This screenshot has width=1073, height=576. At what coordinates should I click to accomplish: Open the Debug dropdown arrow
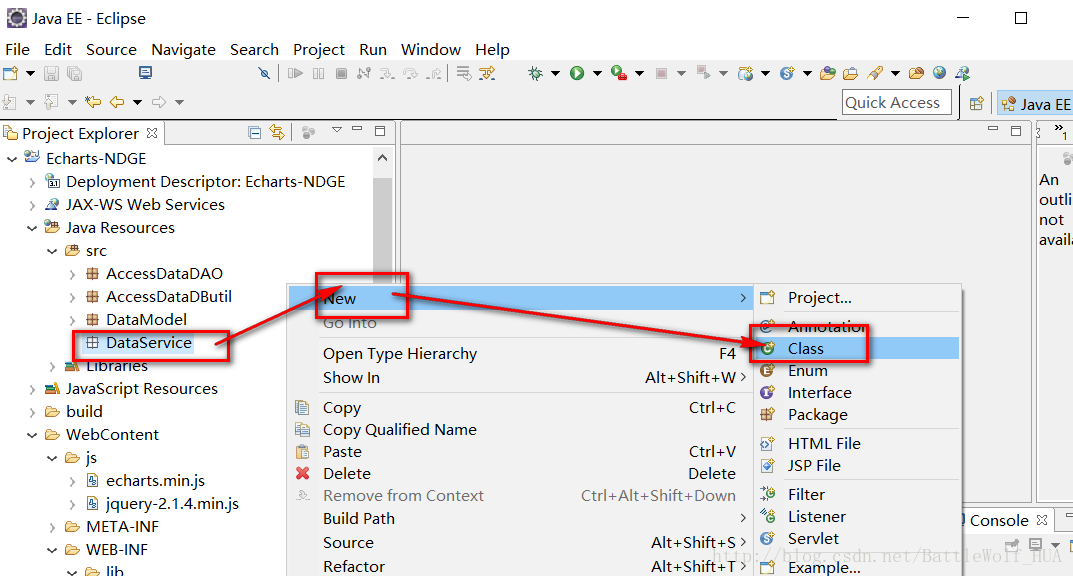[555, 73]
